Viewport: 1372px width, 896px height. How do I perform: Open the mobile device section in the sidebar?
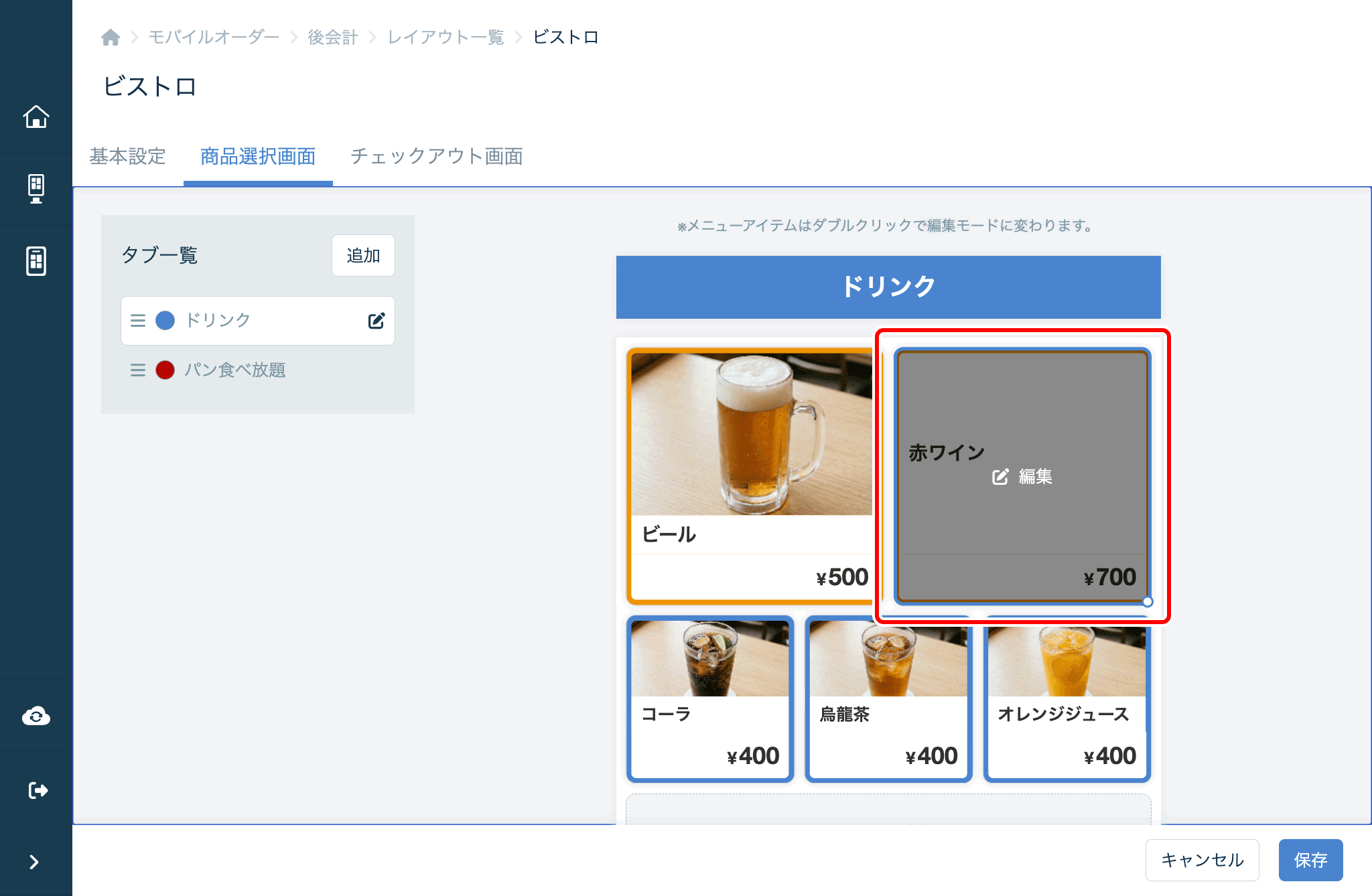pos(36,261)
